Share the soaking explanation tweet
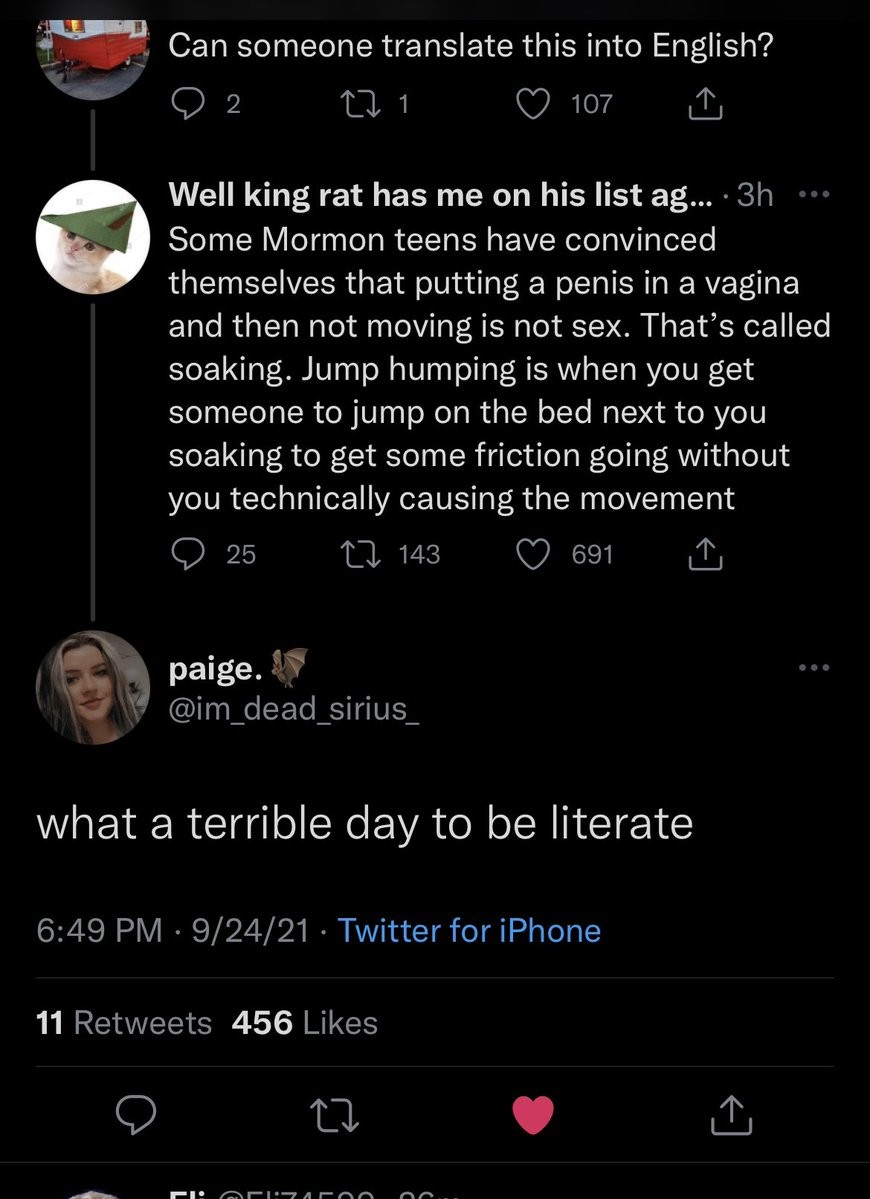Screen dimensions: 870x1199 point(706,554)
